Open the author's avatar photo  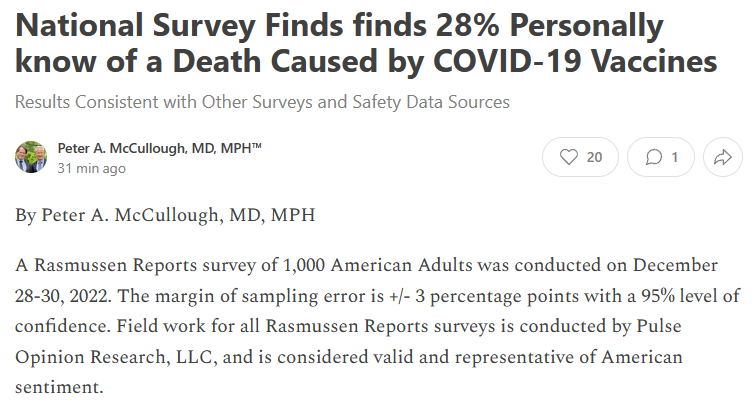[x=31, y=157]
